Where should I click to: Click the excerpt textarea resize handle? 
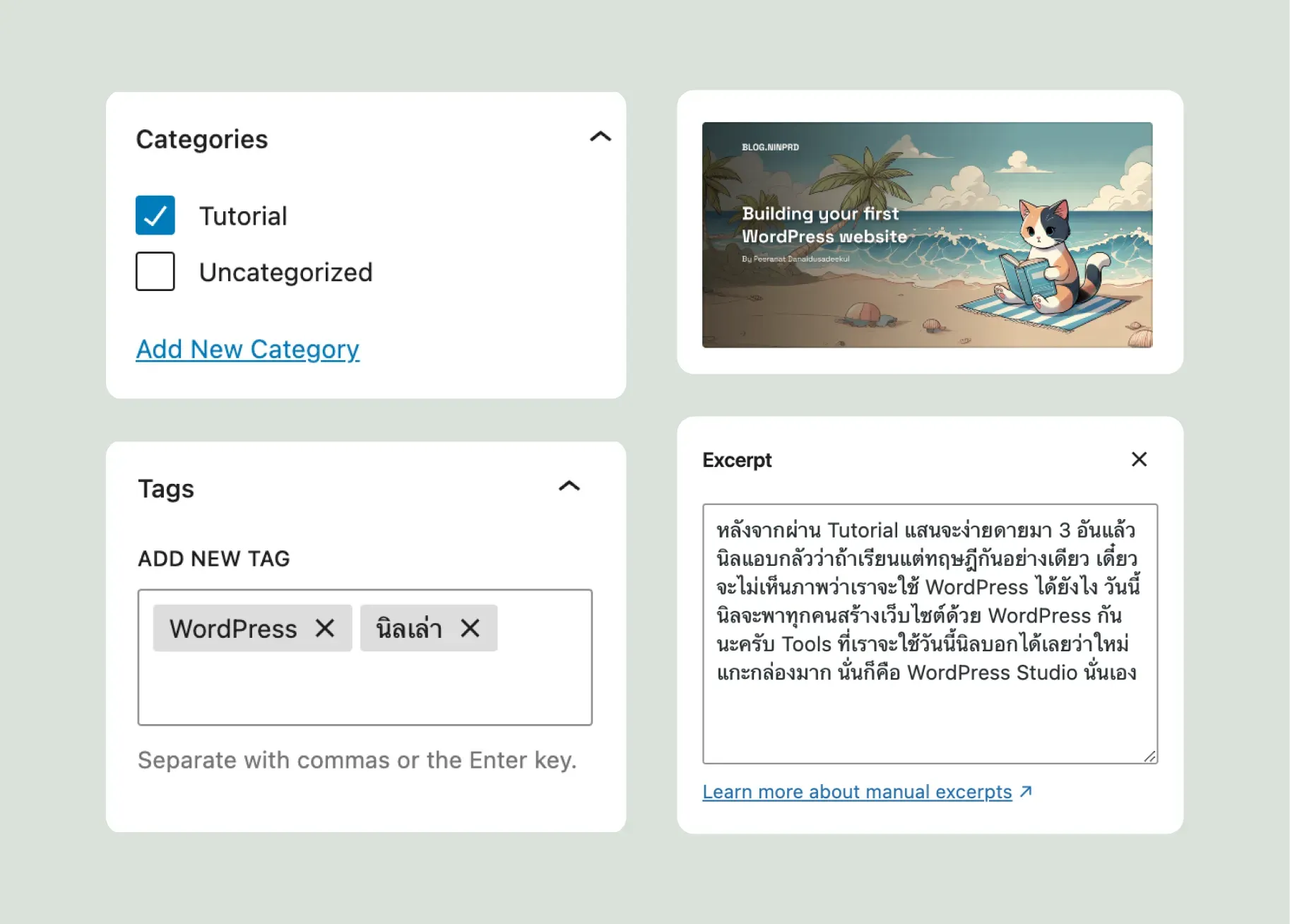tap(1149, 756)
